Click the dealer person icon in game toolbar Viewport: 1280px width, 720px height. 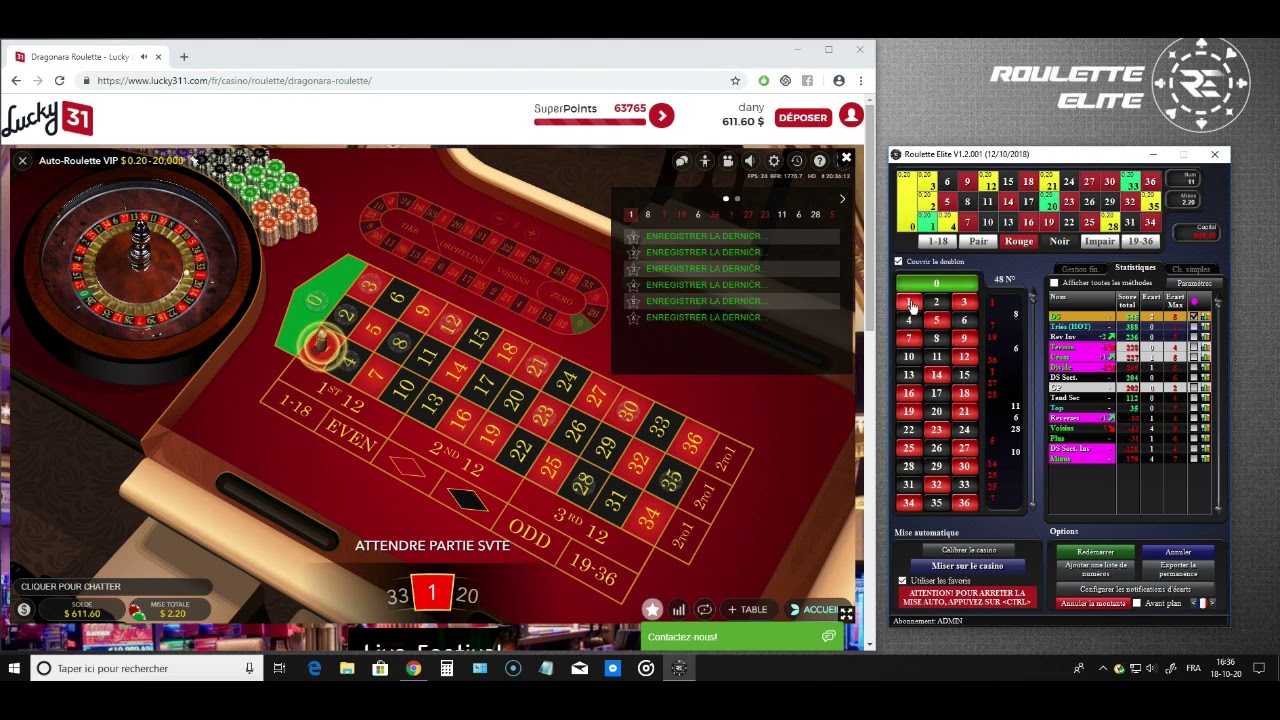pos(705,161)
